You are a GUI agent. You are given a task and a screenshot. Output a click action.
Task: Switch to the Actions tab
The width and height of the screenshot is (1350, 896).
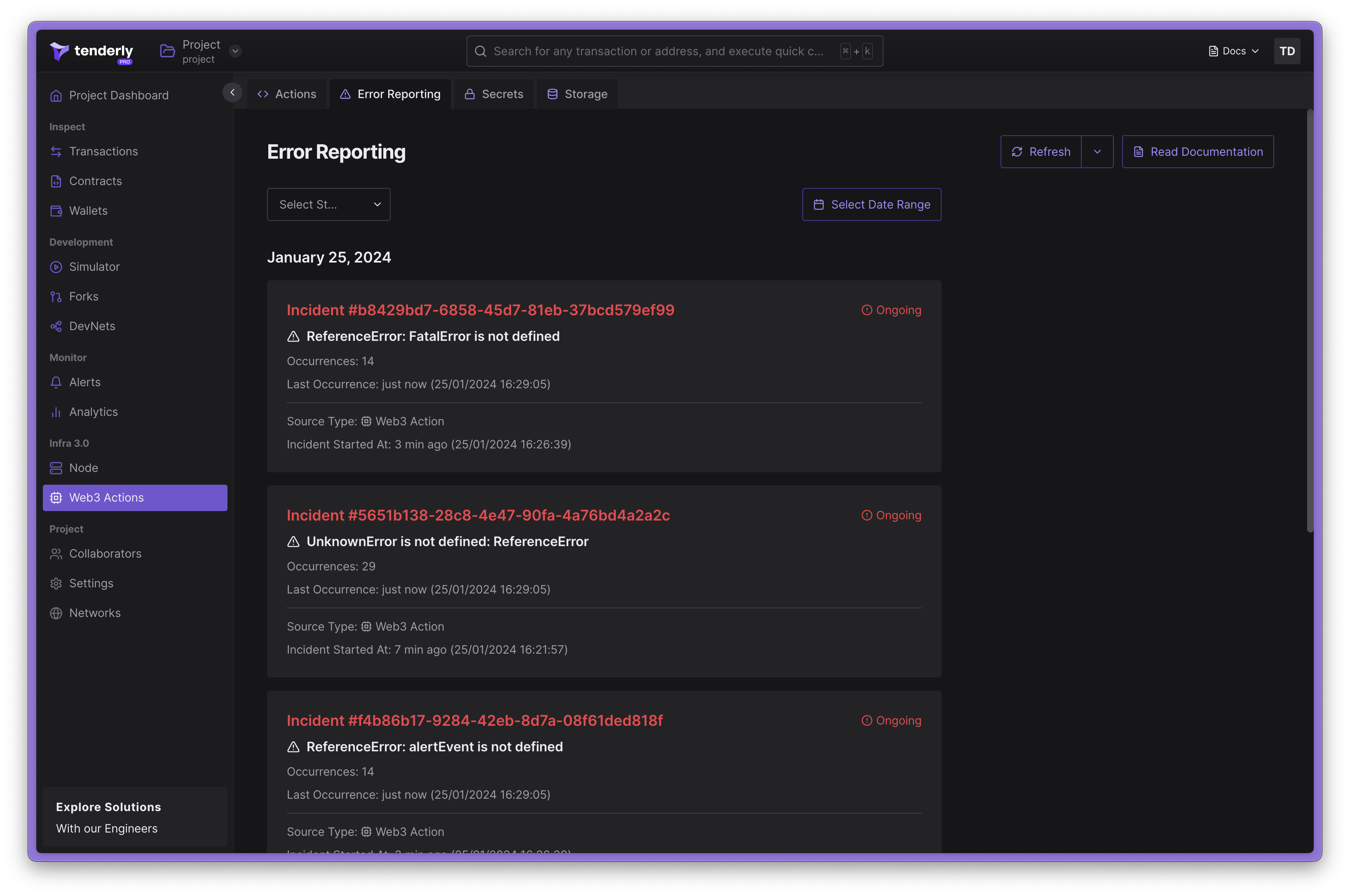click(x=287, y=94)
